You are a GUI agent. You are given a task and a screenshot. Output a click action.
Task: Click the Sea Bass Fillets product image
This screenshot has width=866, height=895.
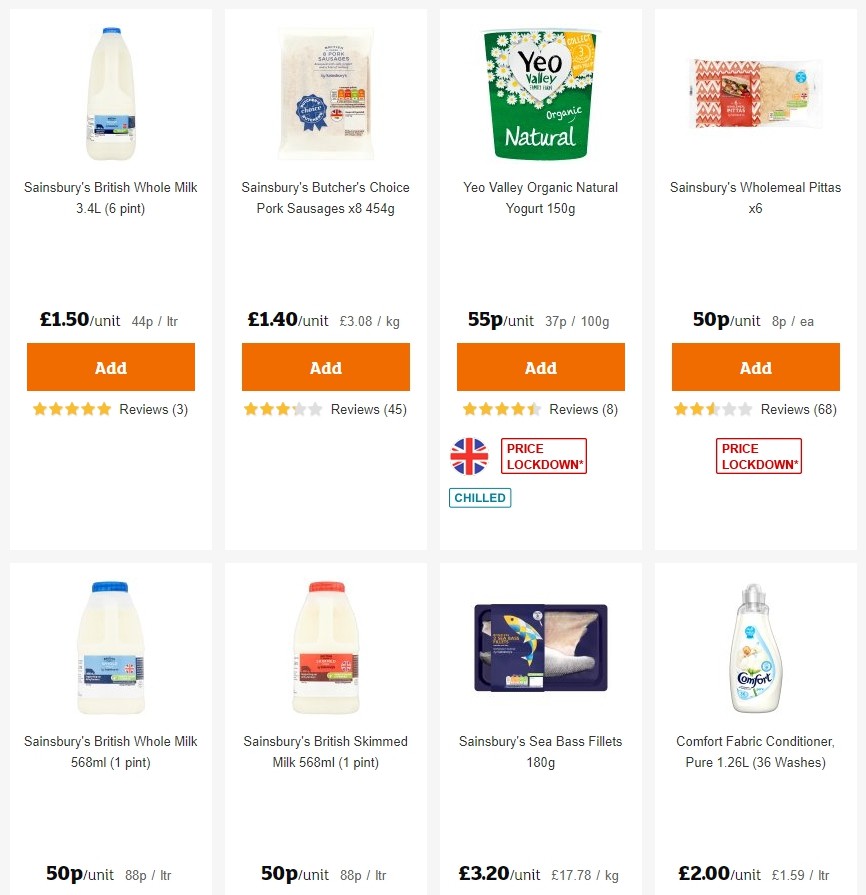[x=540, y=646]
